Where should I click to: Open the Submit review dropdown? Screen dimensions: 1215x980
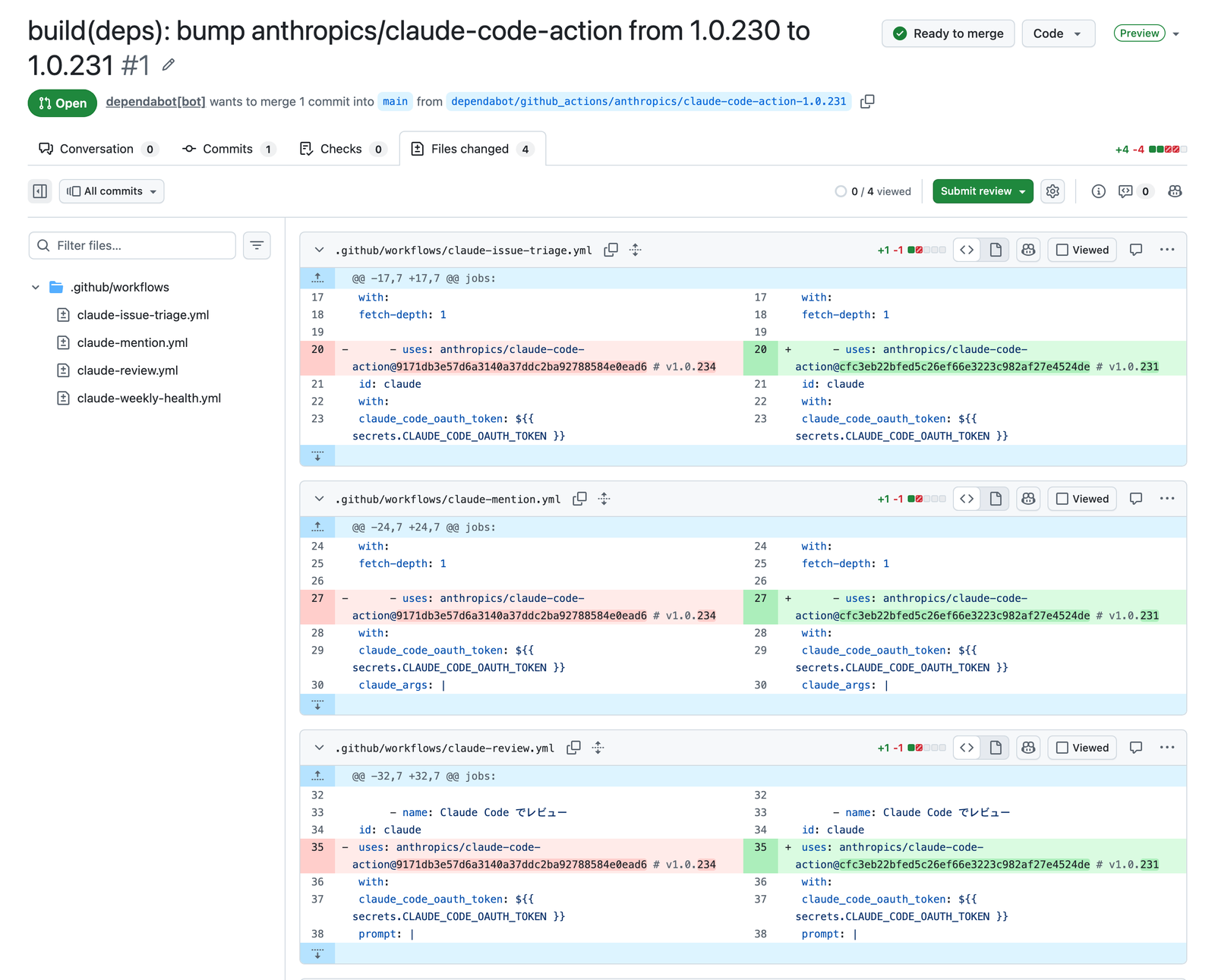tap(983, 191)
